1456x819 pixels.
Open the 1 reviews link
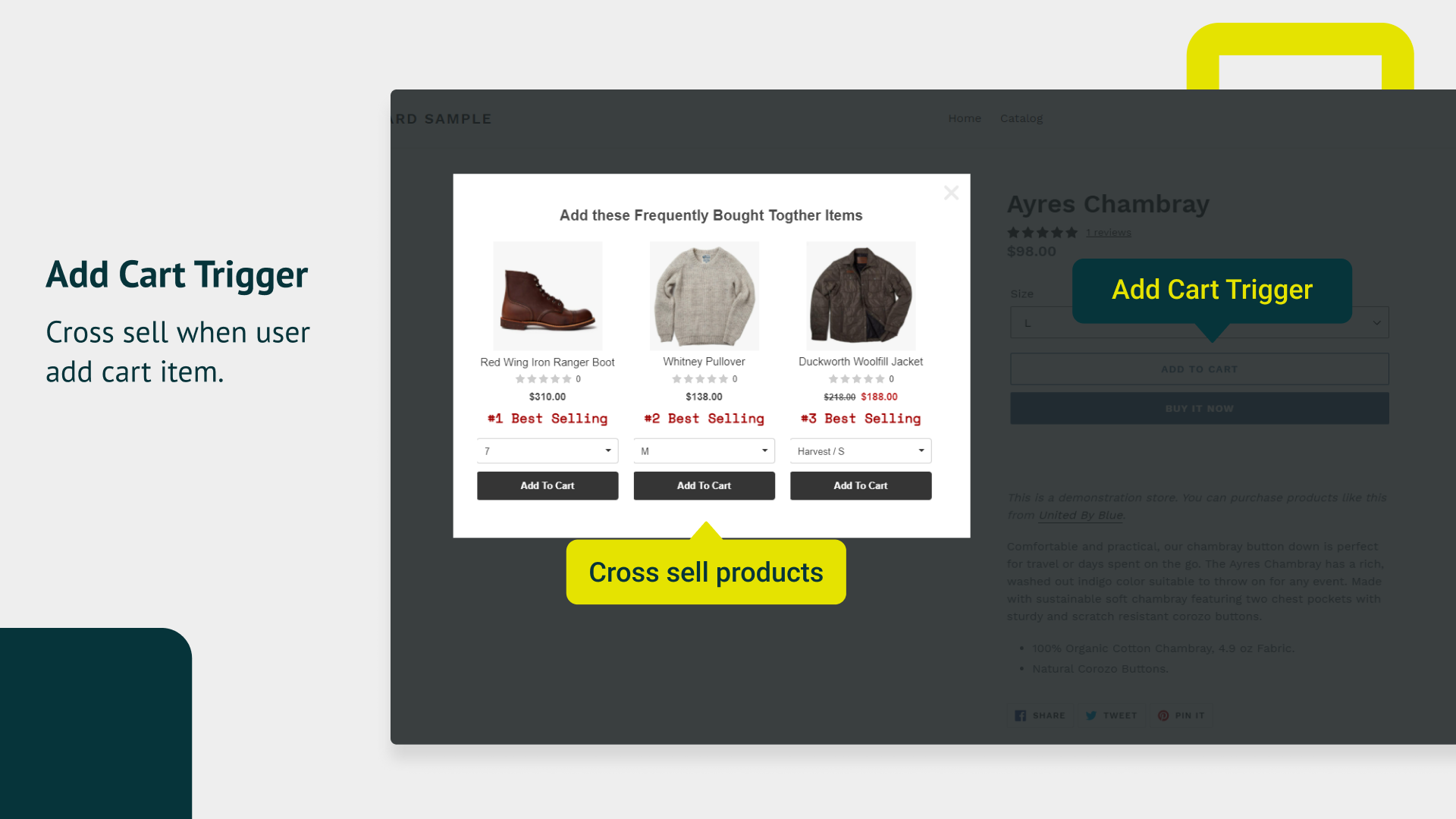click(x=1108, y=233)
